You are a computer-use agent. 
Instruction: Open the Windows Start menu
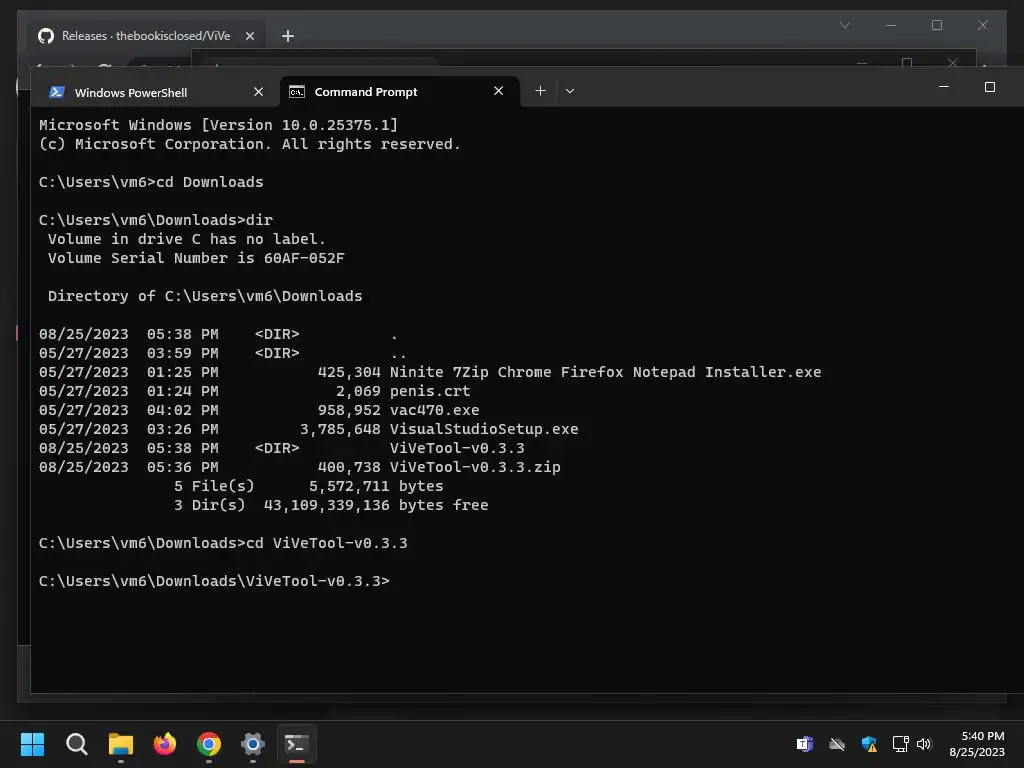[x=32, y=744]
